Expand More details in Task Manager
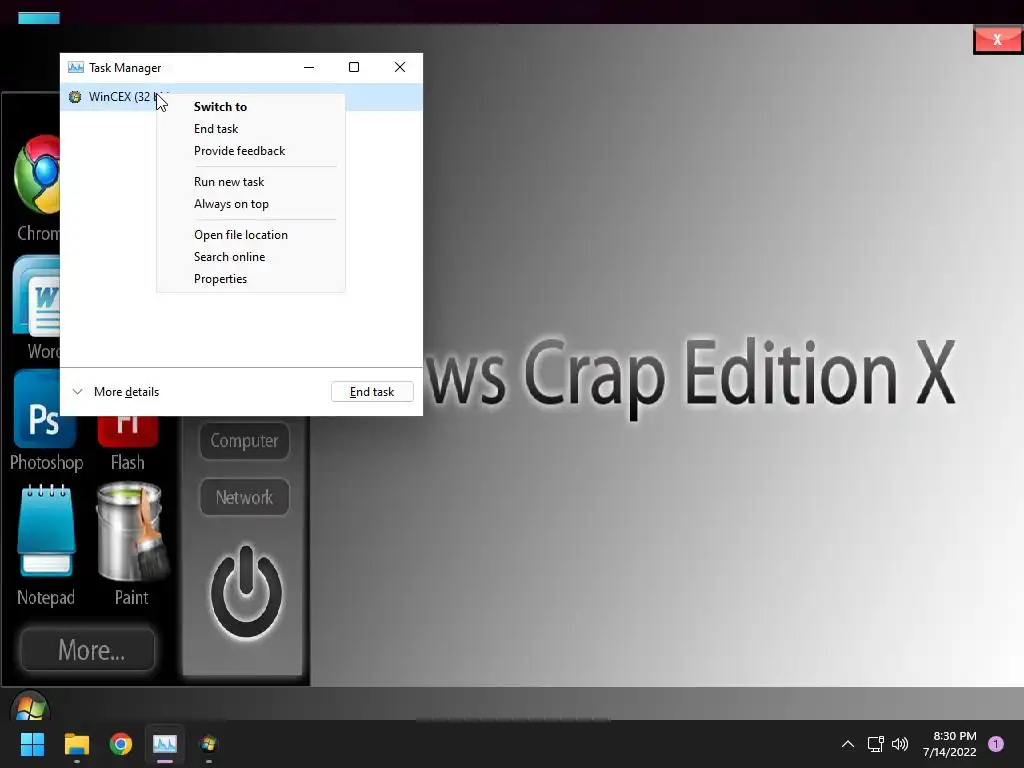The image size is (1024, 768). pos(116,392)
